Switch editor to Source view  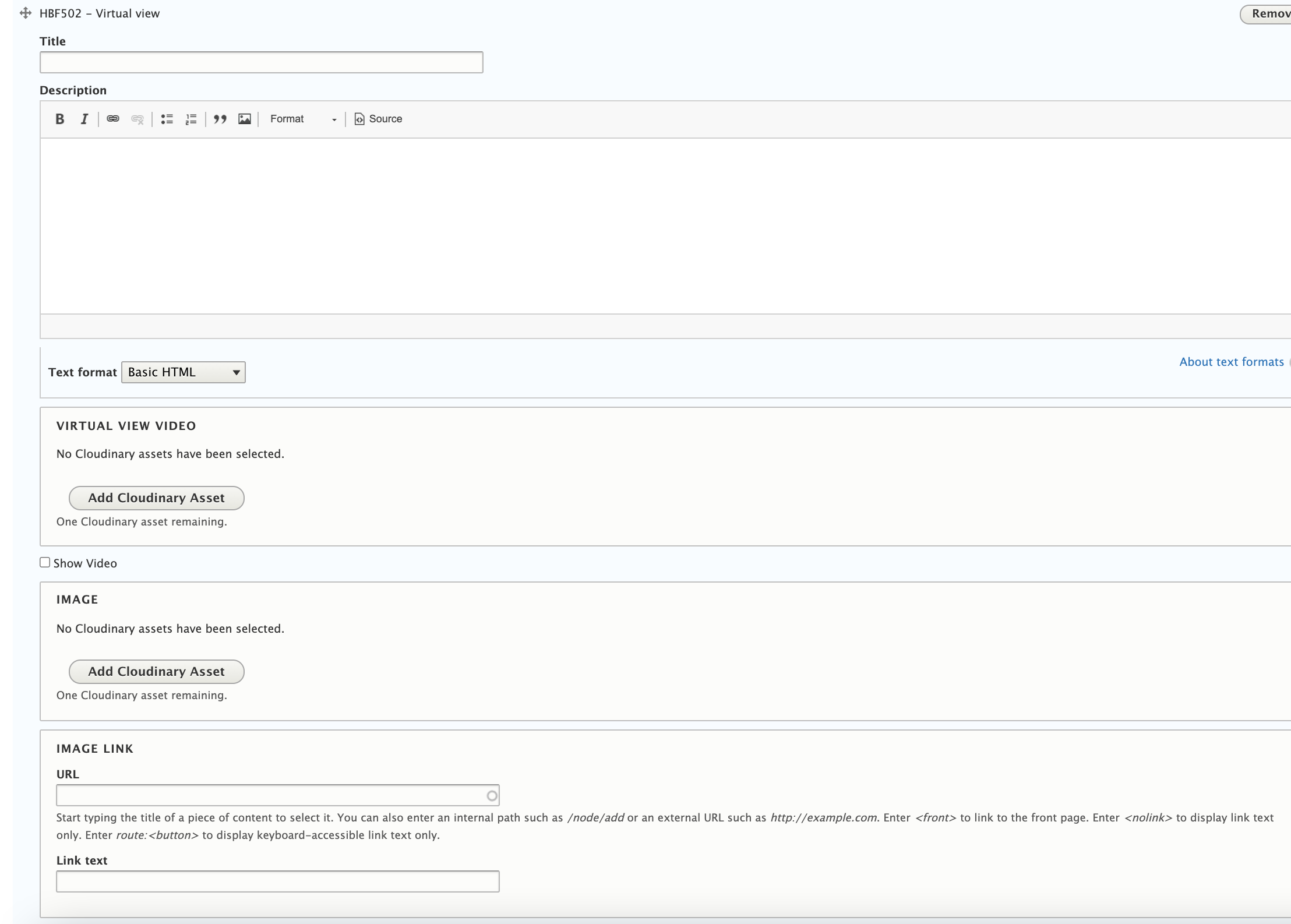click(x=379, y=119)
